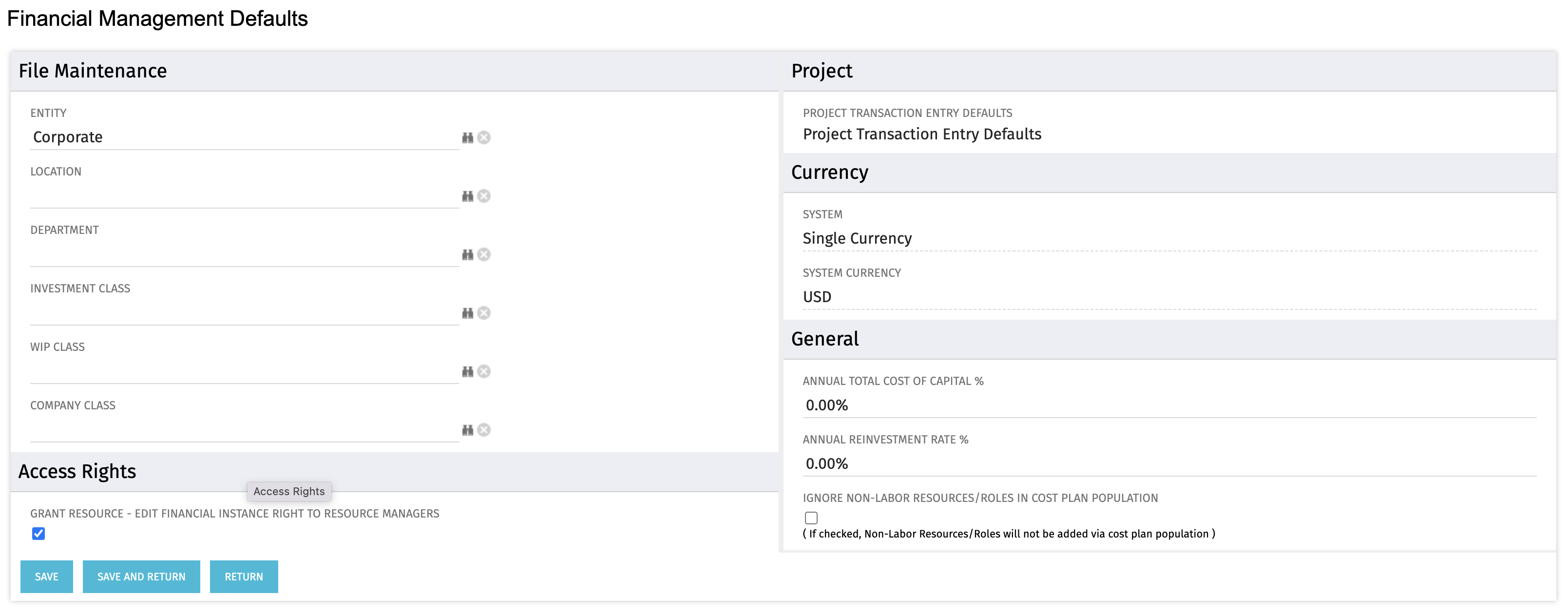
Task: Open the Location lookup binoculars icon
Action: pyautogui.click(x=467, y=196)
